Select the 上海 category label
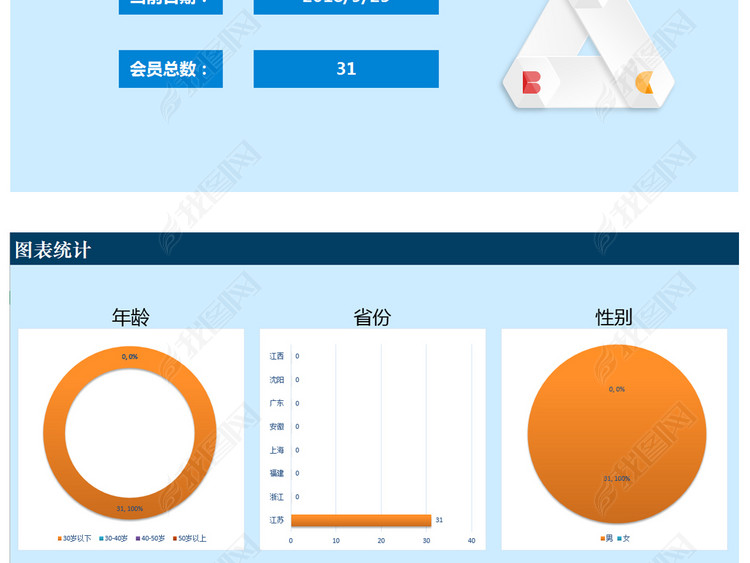The image size is (750, 563). point(276,450)
